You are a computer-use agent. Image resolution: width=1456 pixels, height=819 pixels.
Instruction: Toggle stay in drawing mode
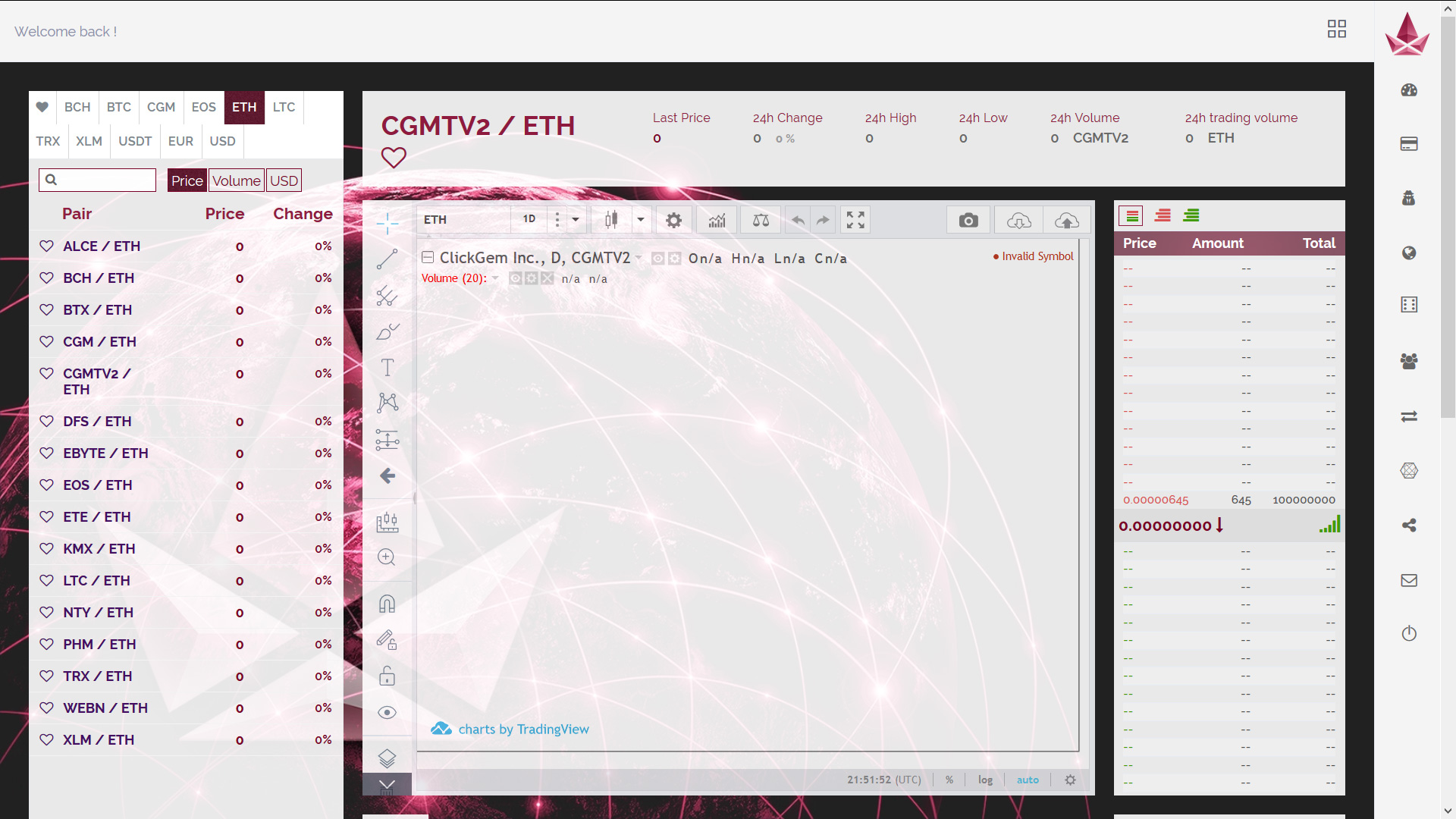pos(388,640)
